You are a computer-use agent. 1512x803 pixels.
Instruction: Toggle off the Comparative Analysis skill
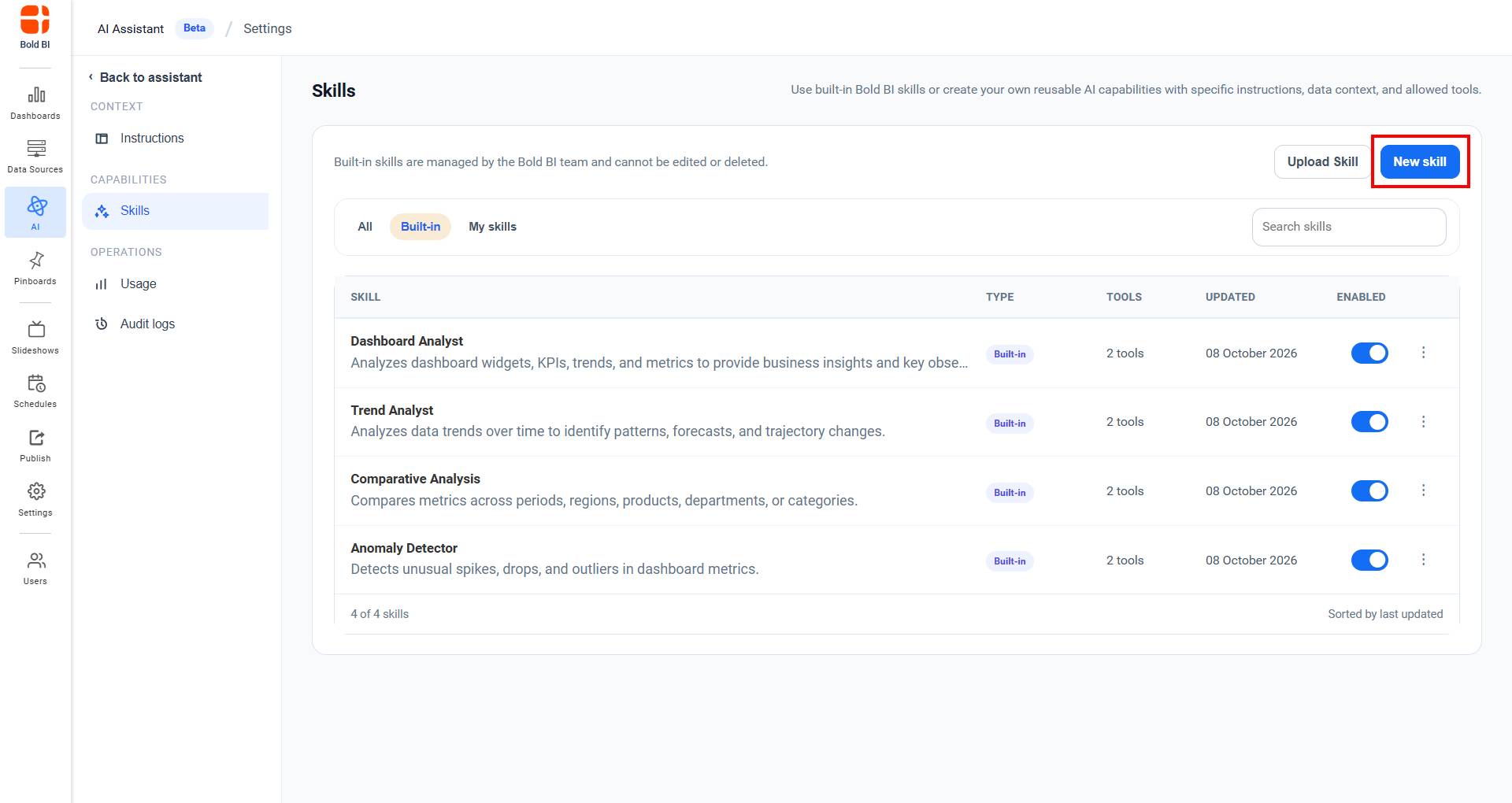click(1369, 491)
